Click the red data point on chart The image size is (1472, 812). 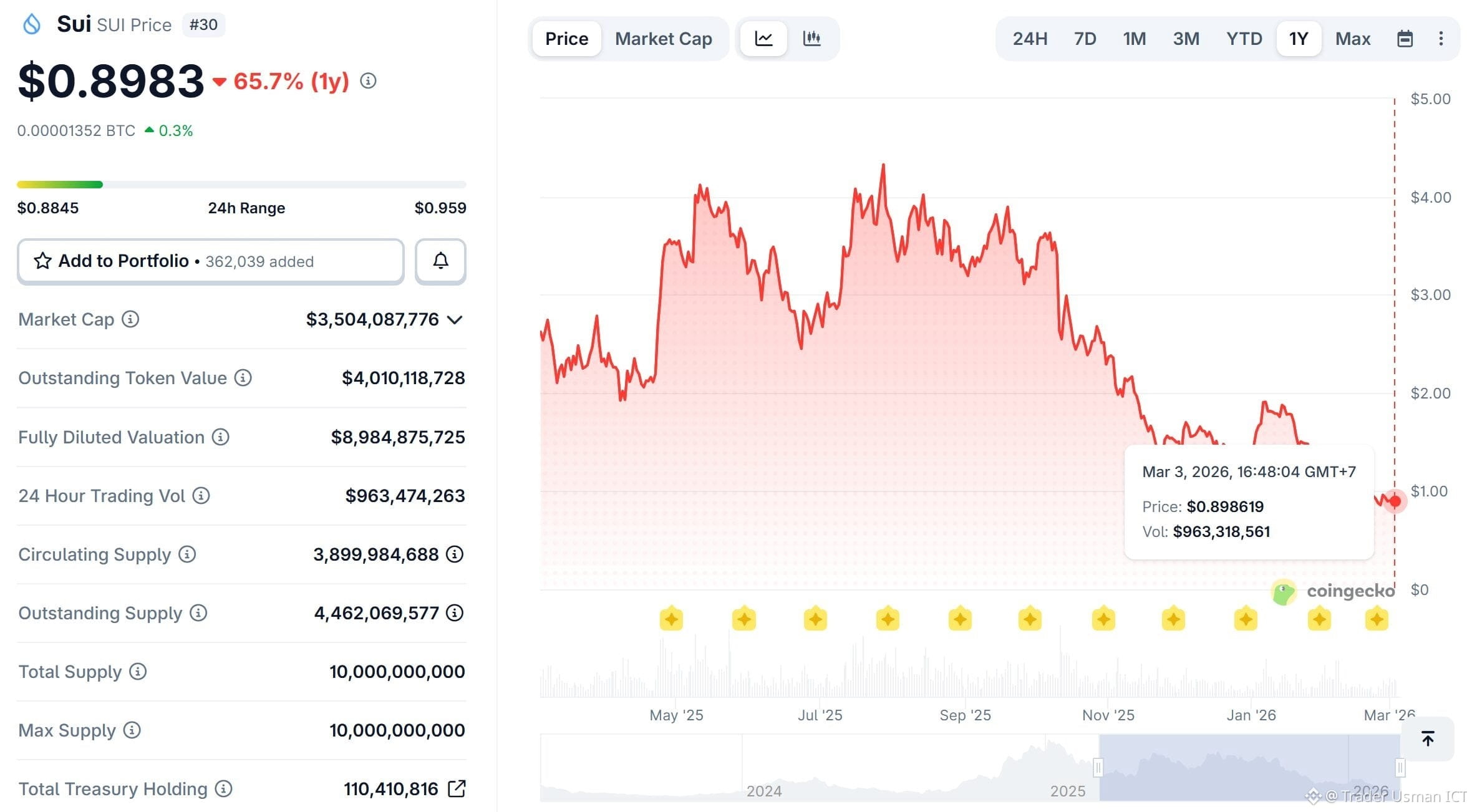(x=1395, y=501)
